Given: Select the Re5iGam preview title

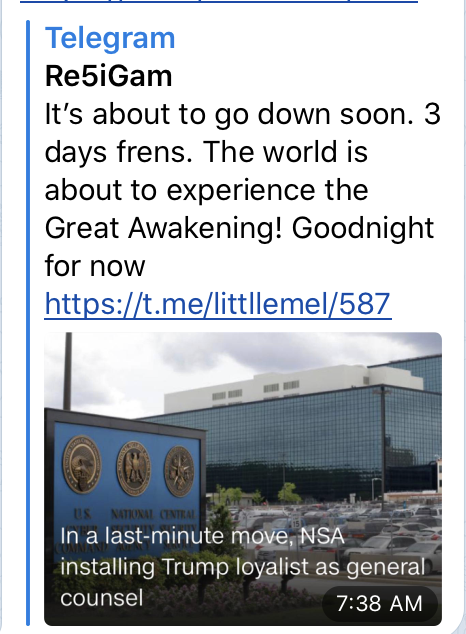Looking at the screenshot, I should [108, 76].
